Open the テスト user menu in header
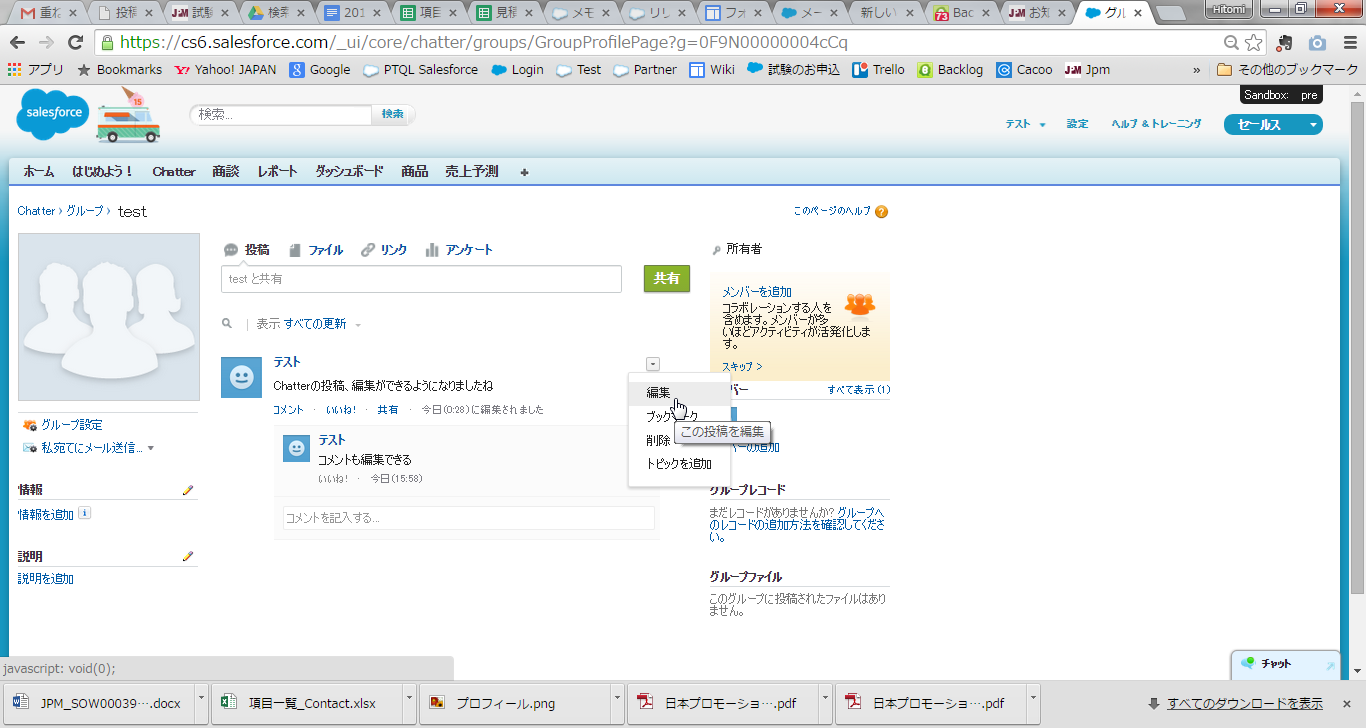Viewport: 1366px width, 728px height. point(1025,124)
